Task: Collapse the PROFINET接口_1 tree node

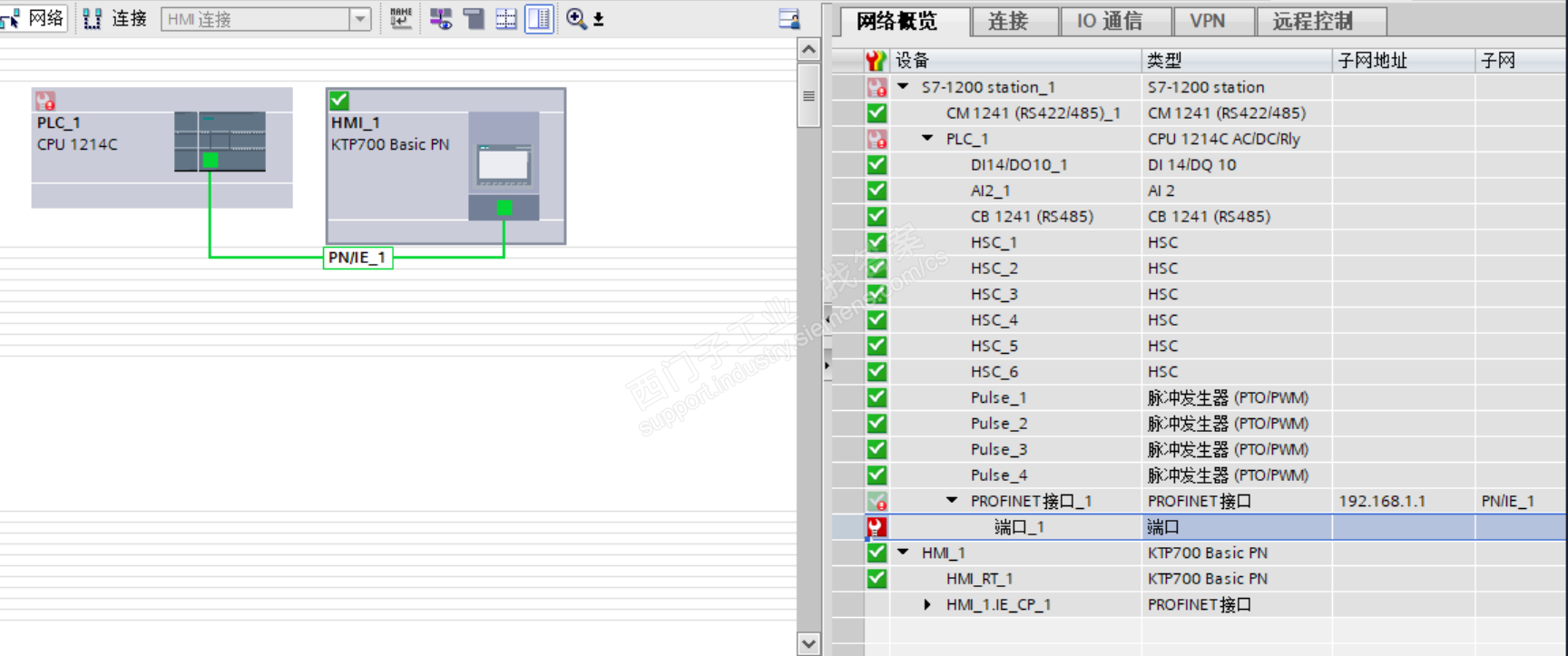Action: pyautogui.click(x=952, y=501)
